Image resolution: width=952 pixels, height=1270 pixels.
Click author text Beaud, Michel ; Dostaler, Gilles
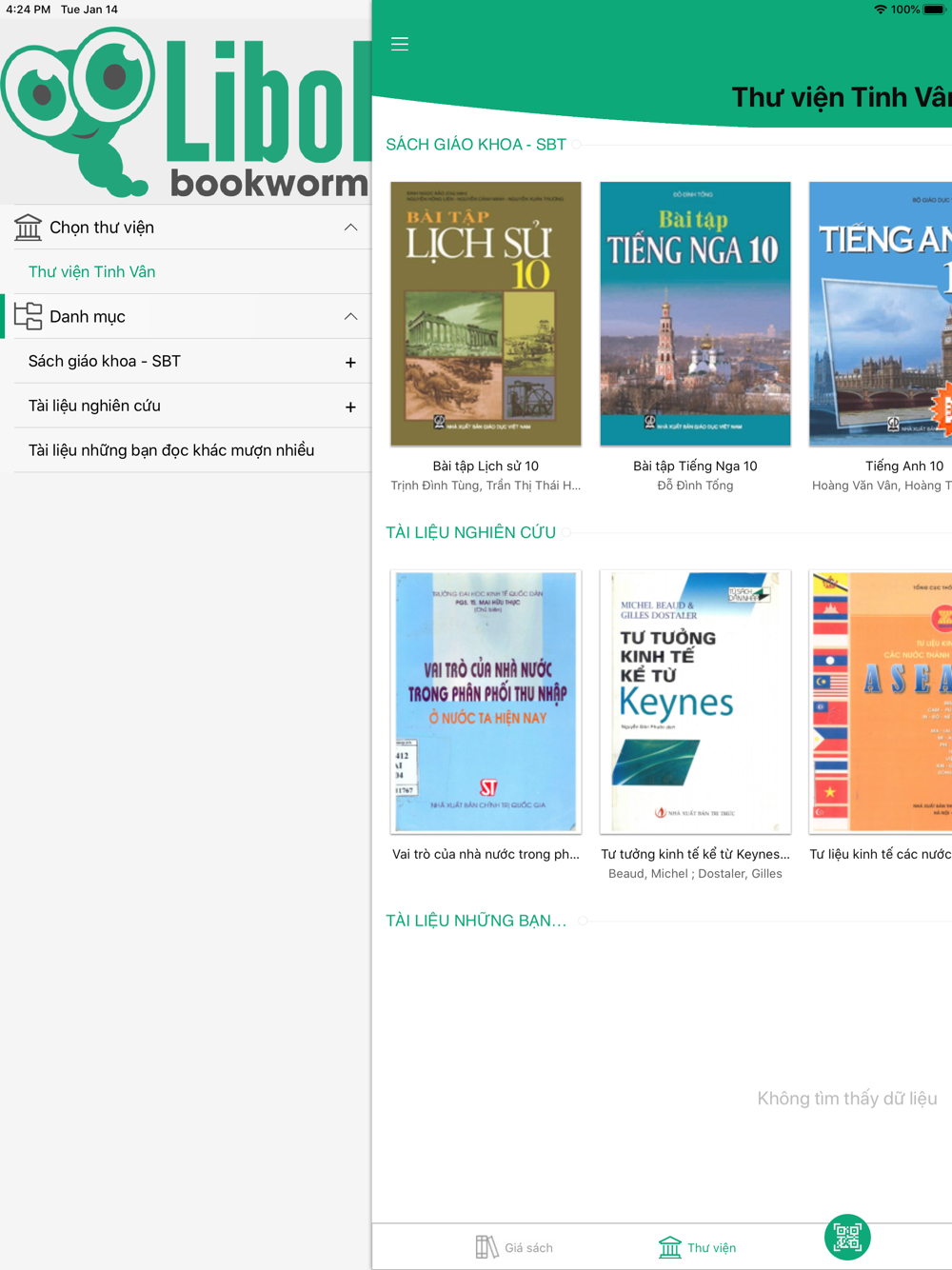(x=695, y=874)
